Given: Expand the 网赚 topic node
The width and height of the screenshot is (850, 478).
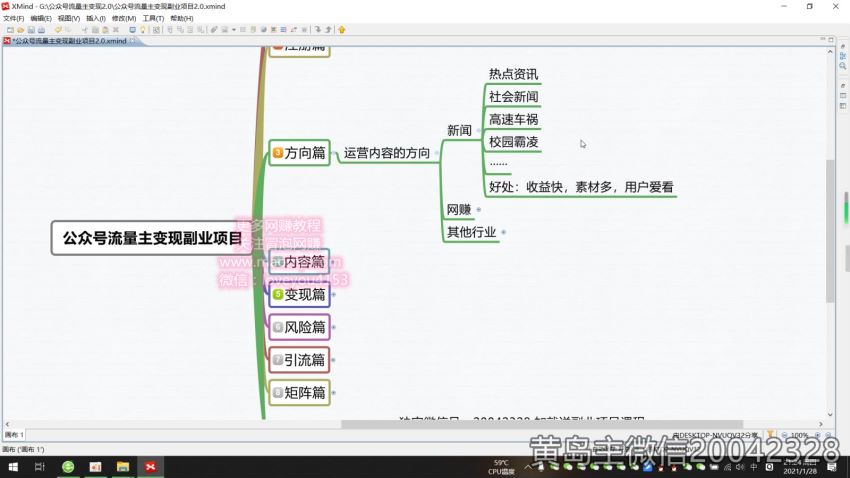Looking at the screenshot, I should (479, 210).
